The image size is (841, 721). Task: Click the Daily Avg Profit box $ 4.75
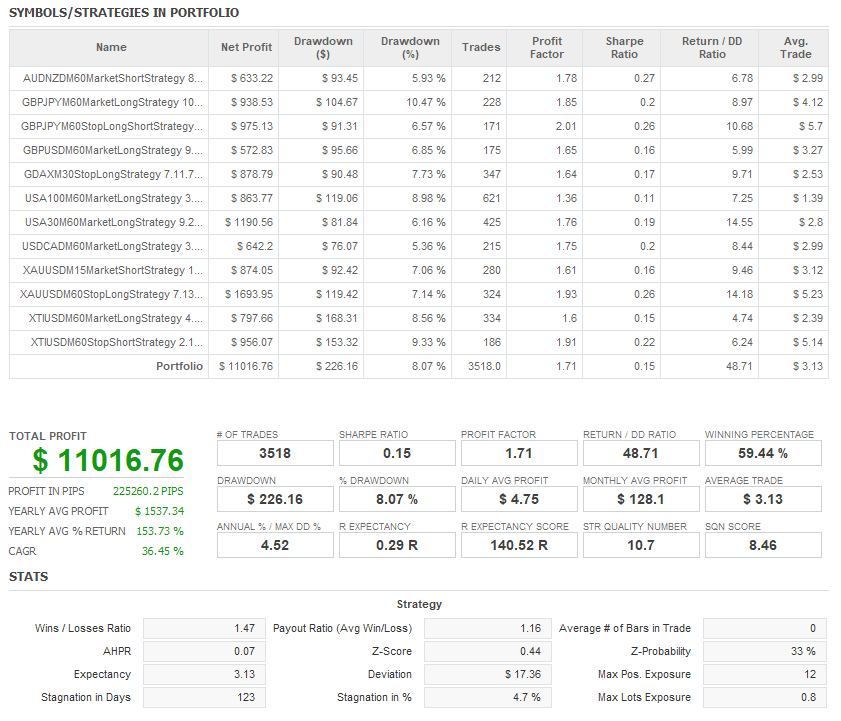click(519, 499)
